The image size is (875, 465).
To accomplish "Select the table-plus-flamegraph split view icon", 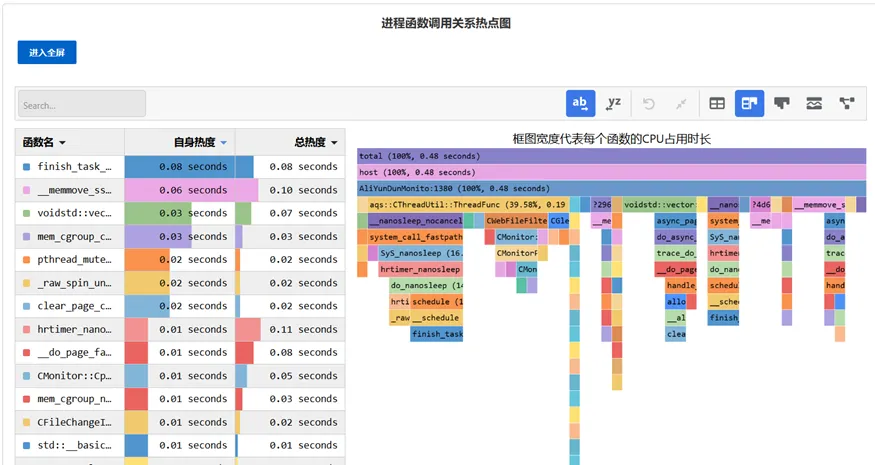I will (749, 103).
